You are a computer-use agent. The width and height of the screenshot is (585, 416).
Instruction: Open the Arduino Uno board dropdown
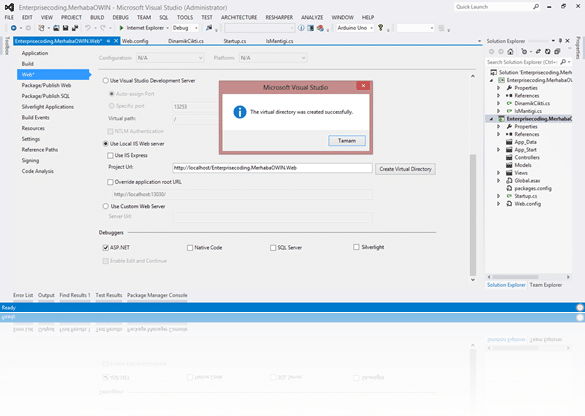355,28
